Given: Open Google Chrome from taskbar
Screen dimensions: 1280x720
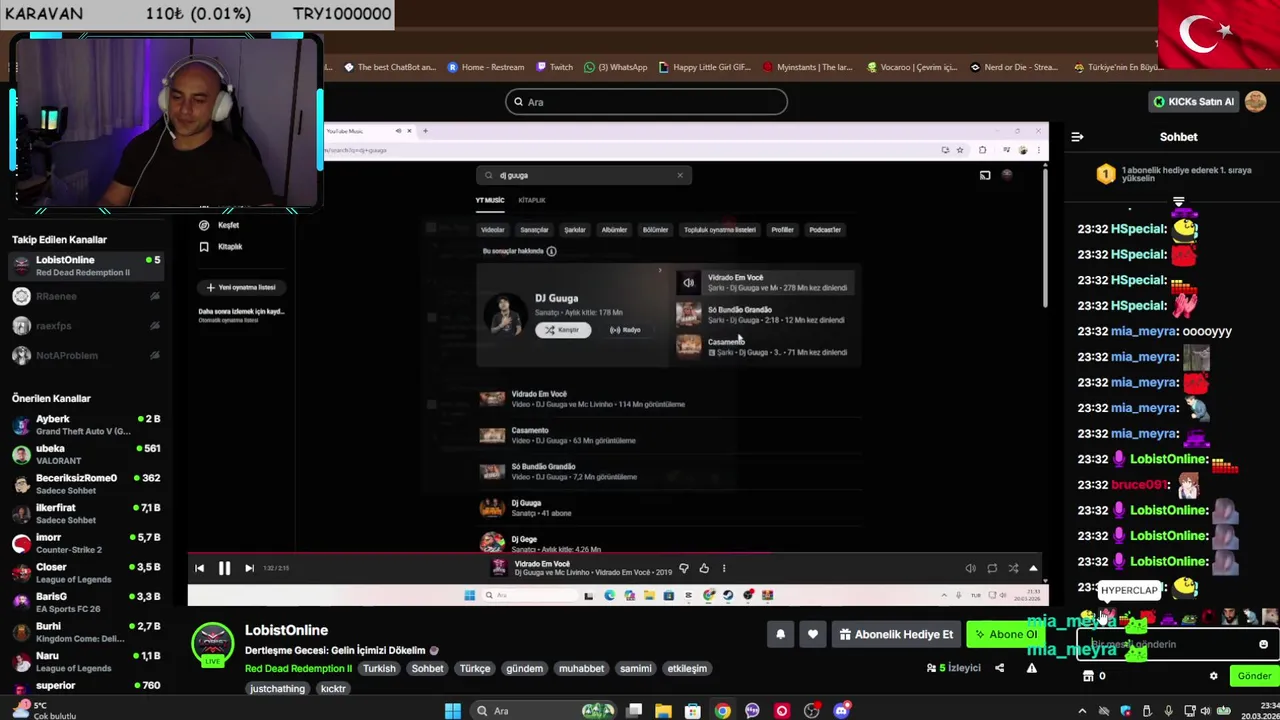Looking at the screenshot, I should point(722,711).
